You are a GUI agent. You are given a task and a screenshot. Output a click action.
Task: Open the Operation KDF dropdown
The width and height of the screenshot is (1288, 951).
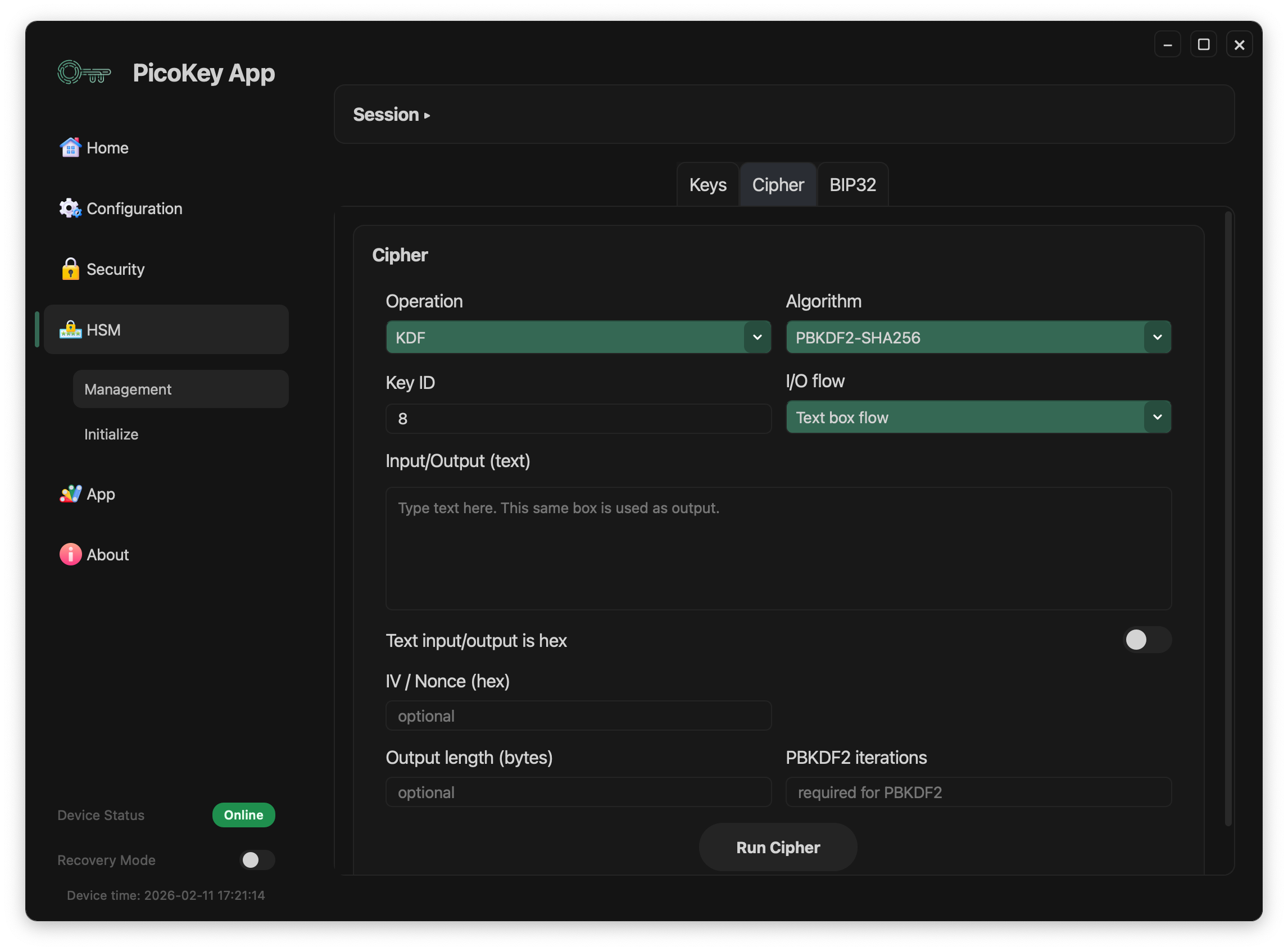coord(578,337)
